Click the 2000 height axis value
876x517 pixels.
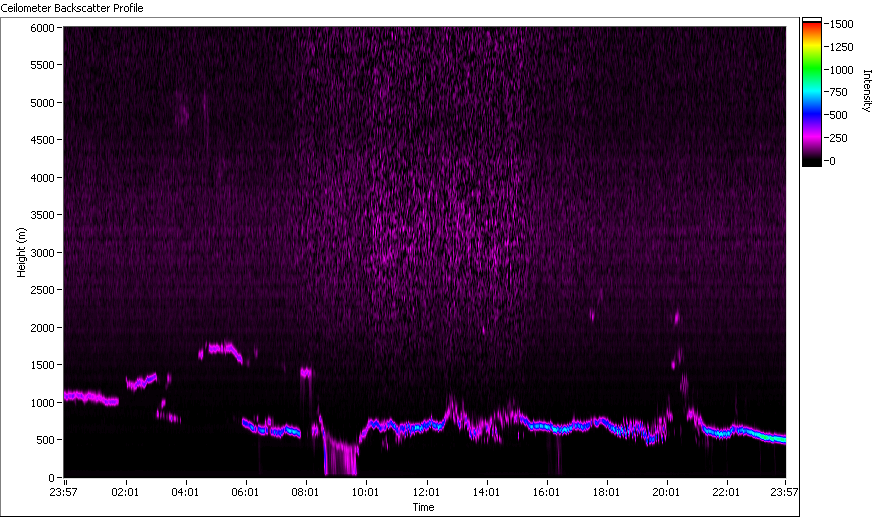pyautogui.click(x=42, y=328)
